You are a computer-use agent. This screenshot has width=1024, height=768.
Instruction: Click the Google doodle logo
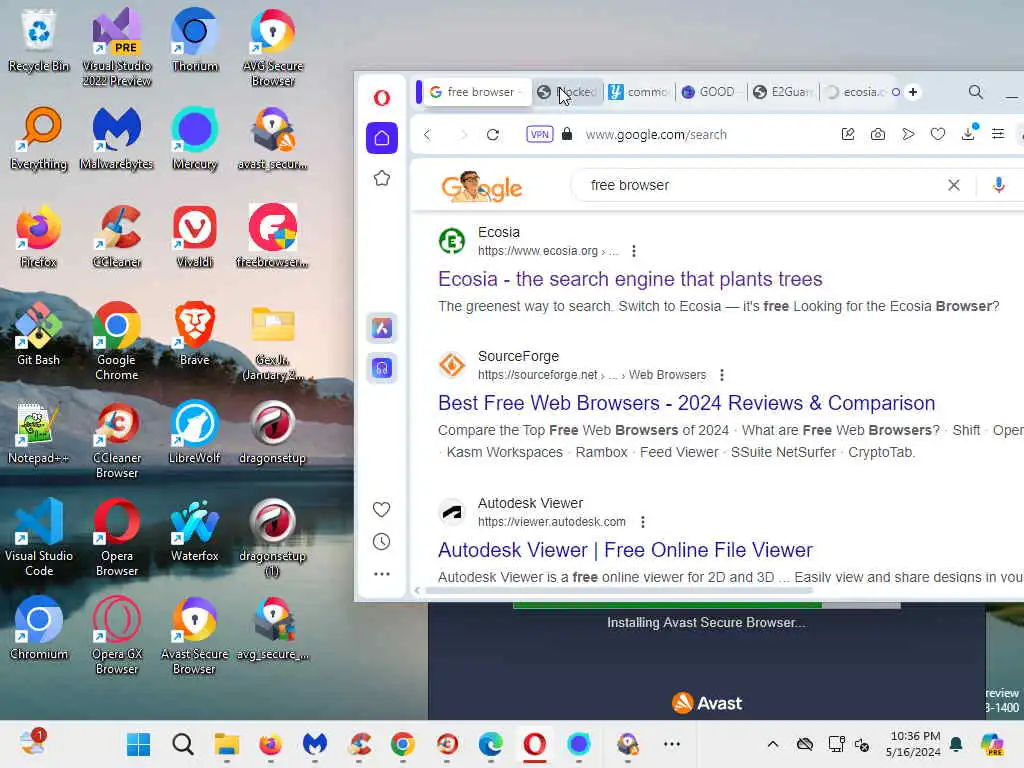pos(481,187)
